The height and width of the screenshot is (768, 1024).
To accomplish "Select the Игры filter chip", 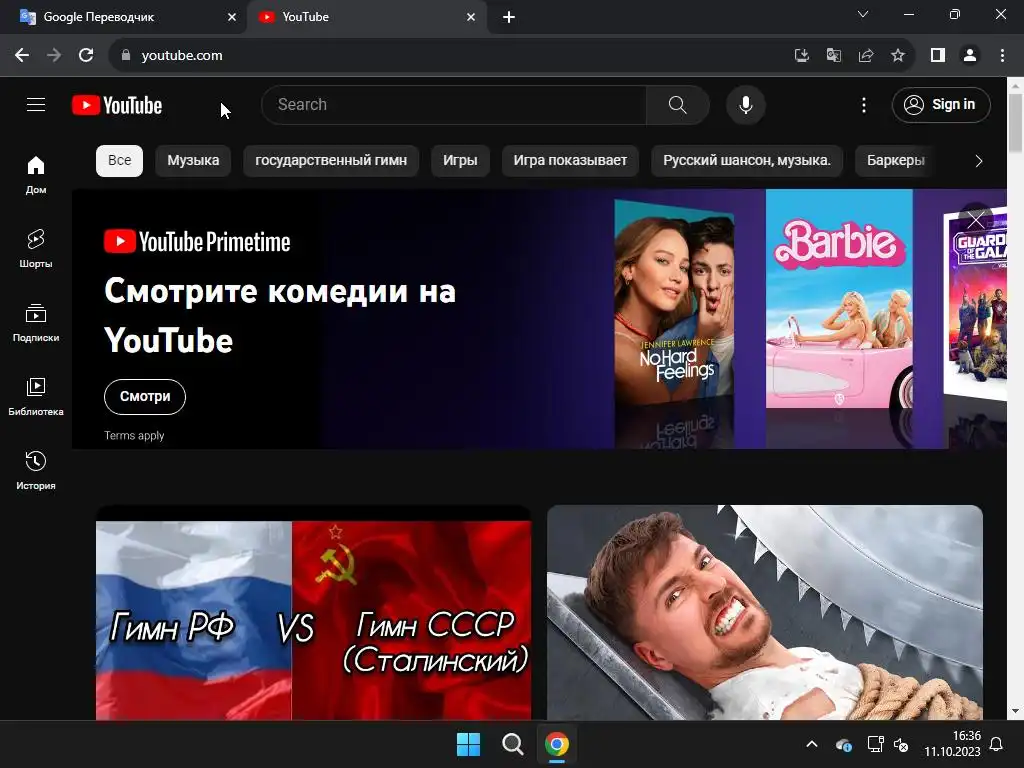I will 460,161.
